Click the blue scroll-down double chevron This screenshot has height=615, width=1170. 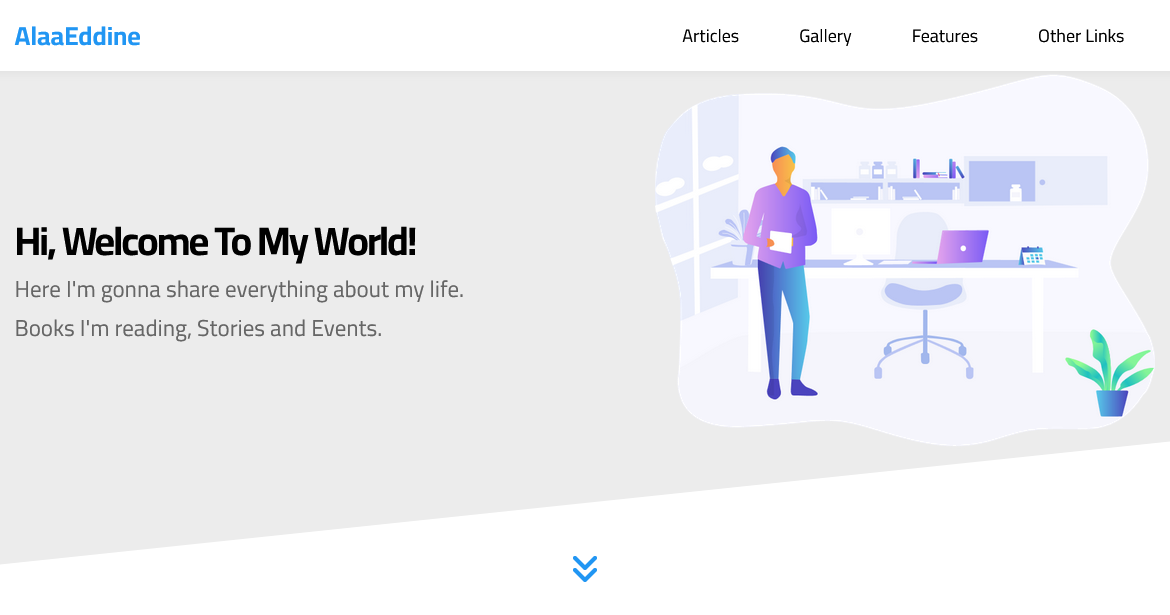584,567
